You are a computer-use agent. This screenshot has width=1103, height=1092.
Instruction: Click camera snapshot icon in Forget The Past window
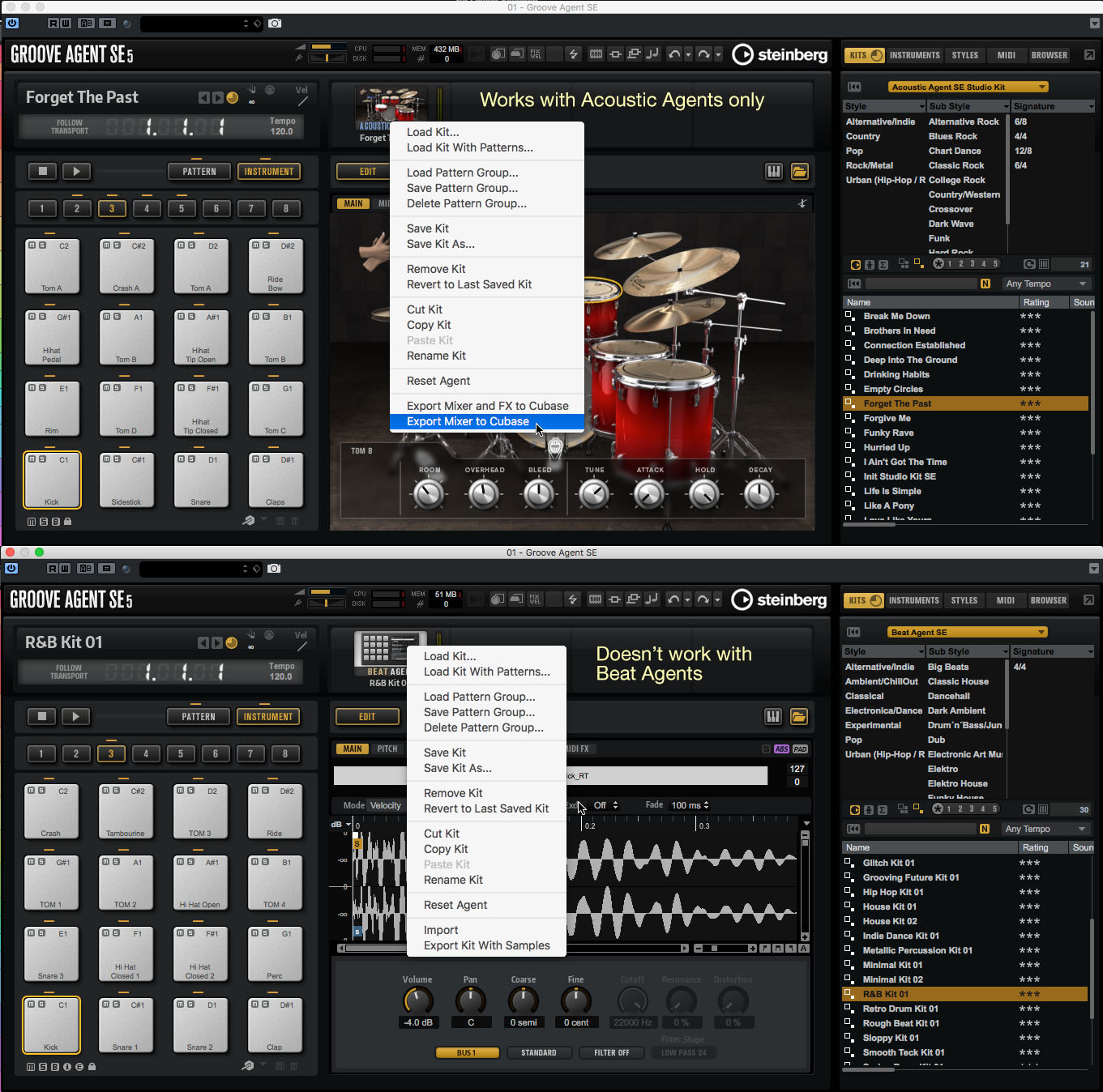[275, 23]
